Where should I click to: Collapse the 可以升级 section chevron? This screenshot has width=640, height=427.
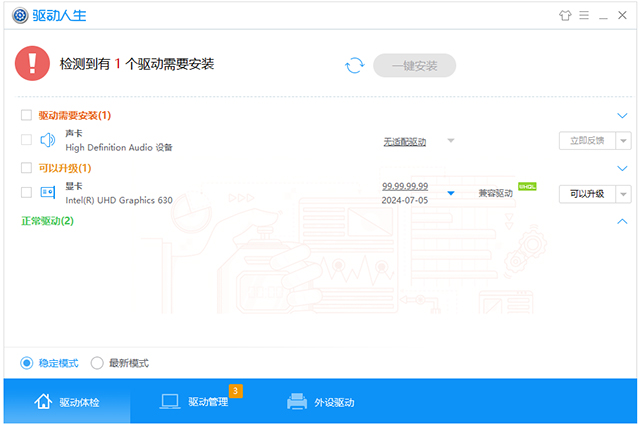(622, 168)
